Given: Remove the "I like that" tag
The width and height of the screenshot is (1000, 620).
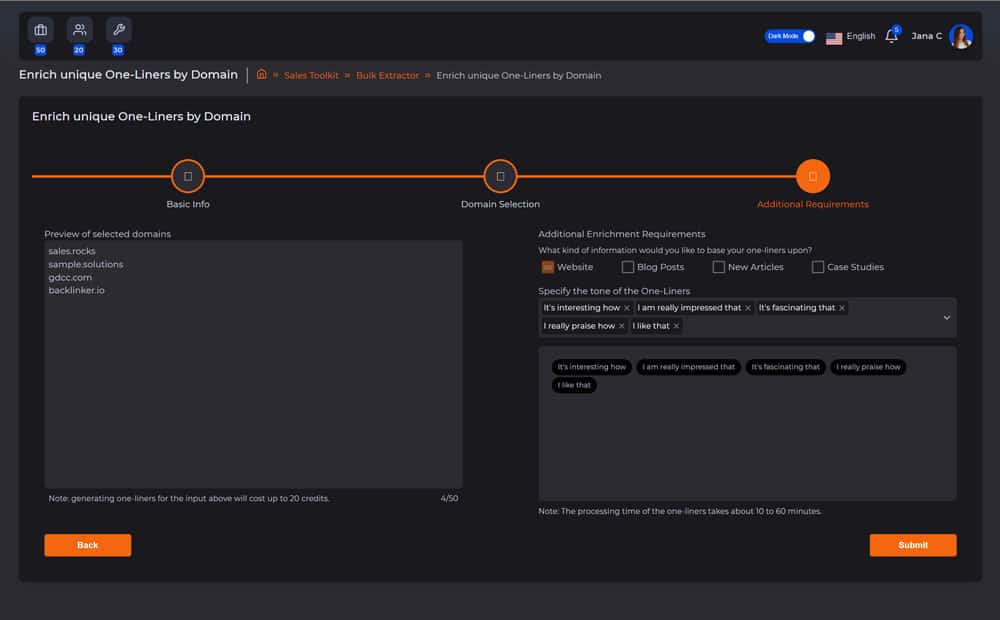Looking at the screenshot, I should click(x=676, y=326).
